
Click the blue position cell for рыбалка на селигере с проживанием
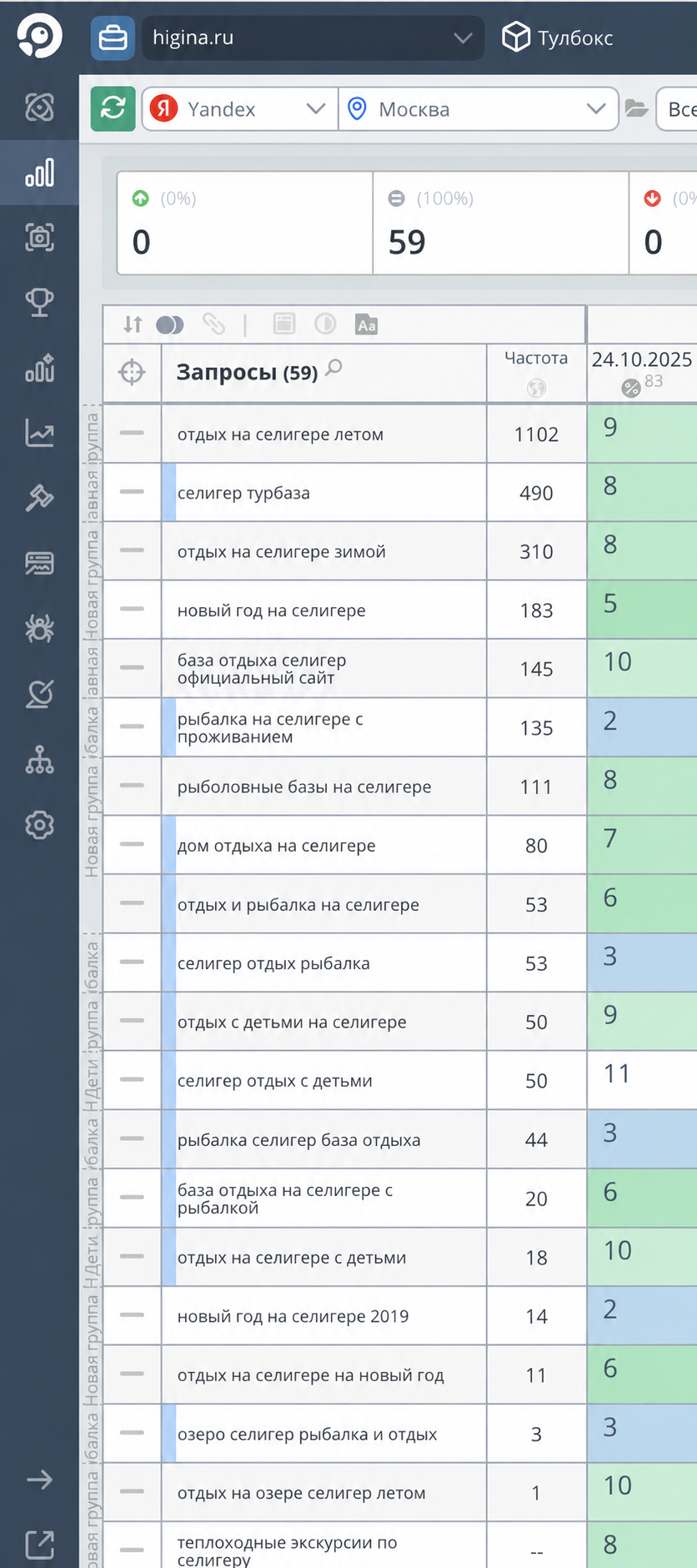coord(642,727)
